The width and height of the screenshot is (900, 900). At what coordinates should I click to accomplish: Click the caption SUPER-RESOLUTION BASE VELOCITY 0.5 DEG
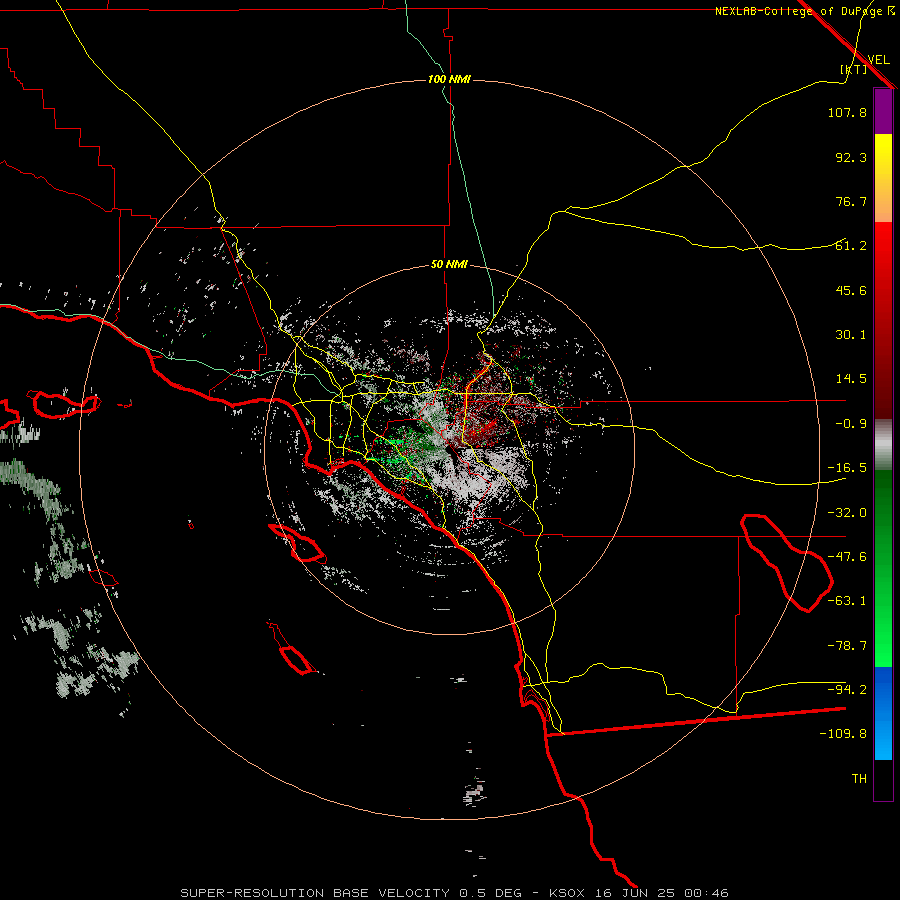(x=351, y=893)
